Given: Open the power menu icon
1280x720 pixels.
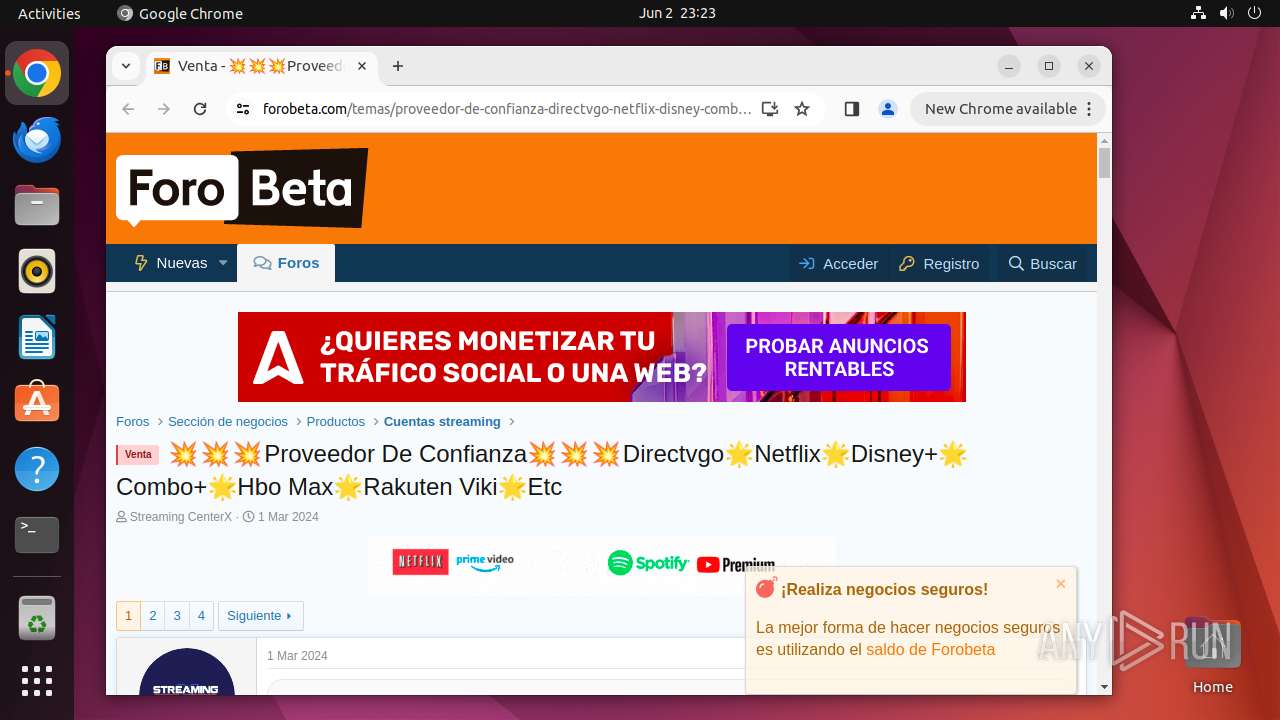Looking at the screenshot, I should (x=1254, y=13).
